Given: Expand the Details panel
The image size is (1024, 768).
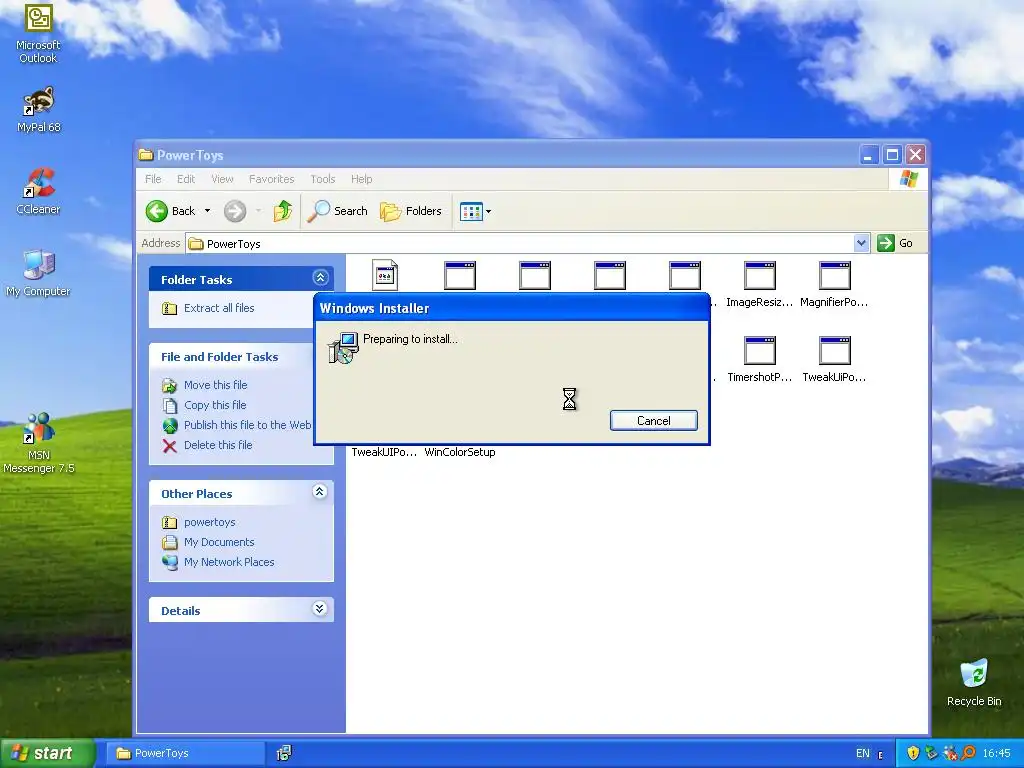Looking at the screenshot, I should click(320, 609).
